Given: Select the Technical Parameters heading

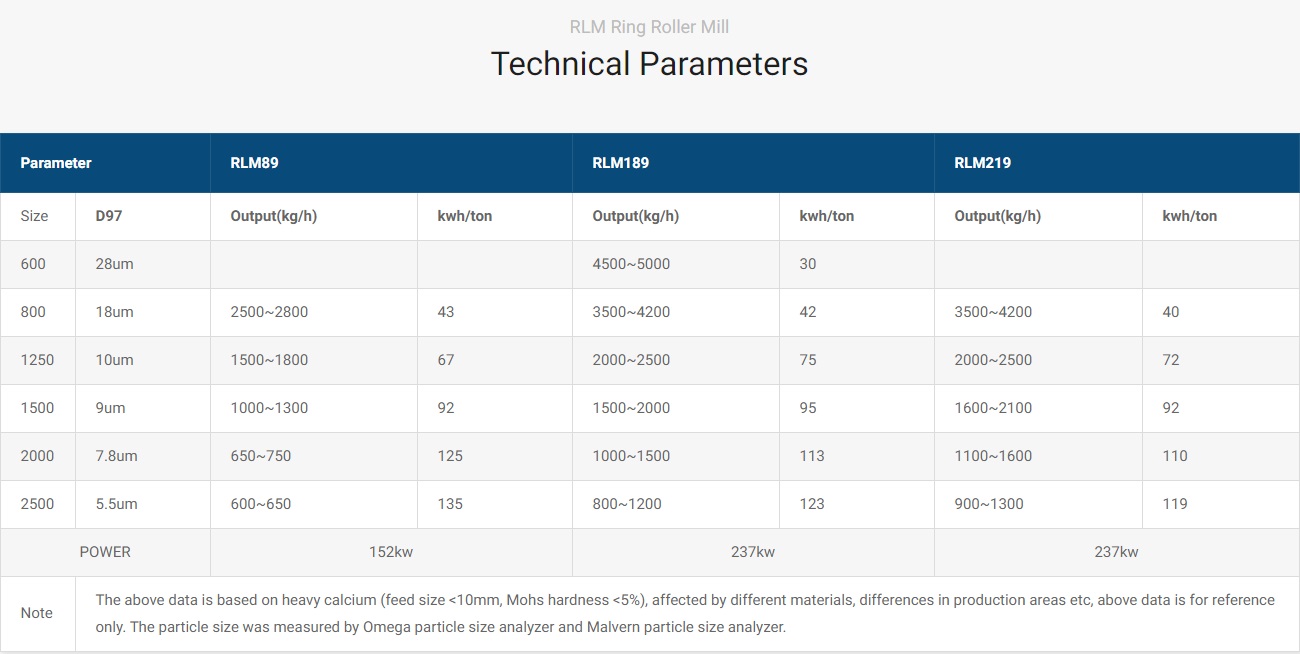Looking at the screenshot, I should (x=649, y=64).
